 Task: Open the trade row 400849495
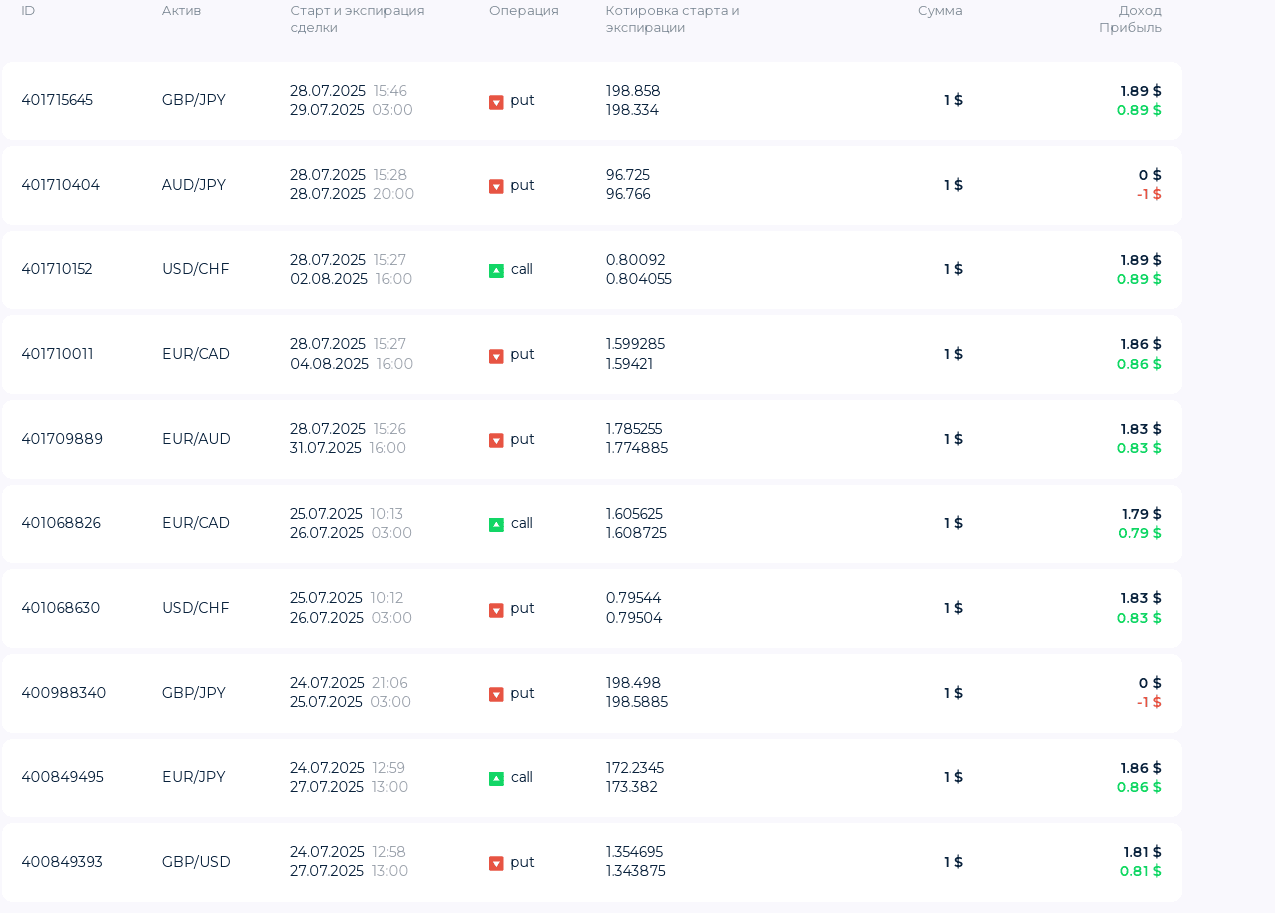coord(592,777)
